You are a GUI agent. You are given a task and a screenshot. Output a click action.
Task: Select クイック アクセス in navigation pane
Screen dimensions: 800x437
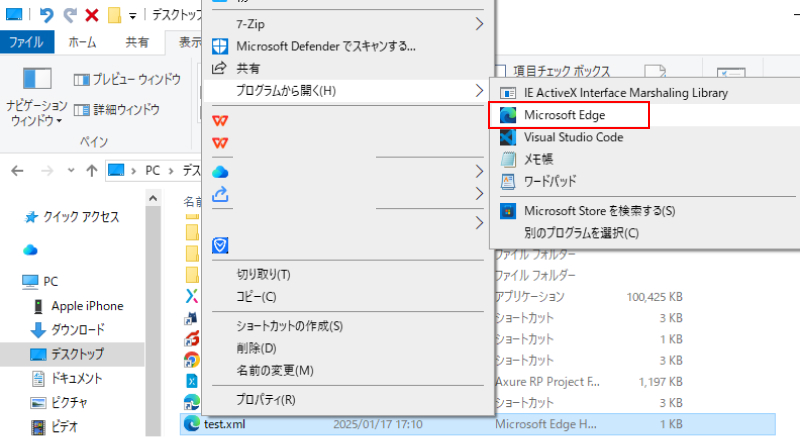71,217
